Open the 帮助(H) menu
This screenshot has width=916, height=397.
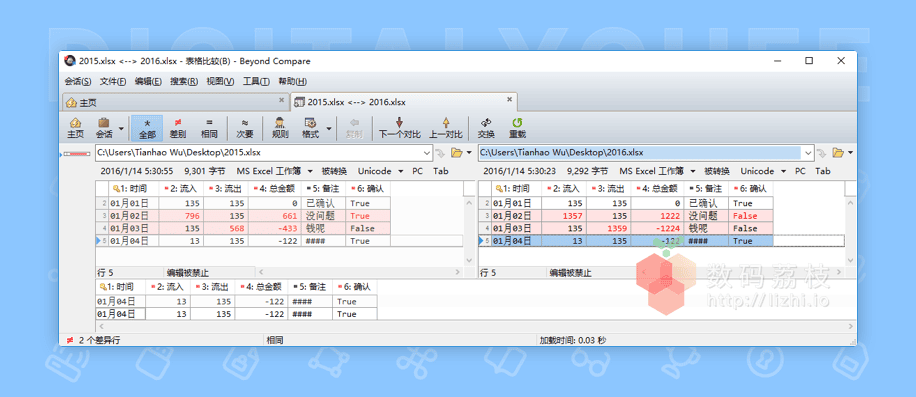[292, 81]
